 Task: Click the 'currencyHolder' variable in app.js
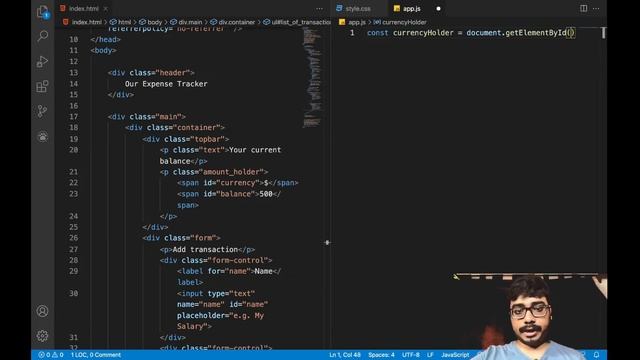423,33
